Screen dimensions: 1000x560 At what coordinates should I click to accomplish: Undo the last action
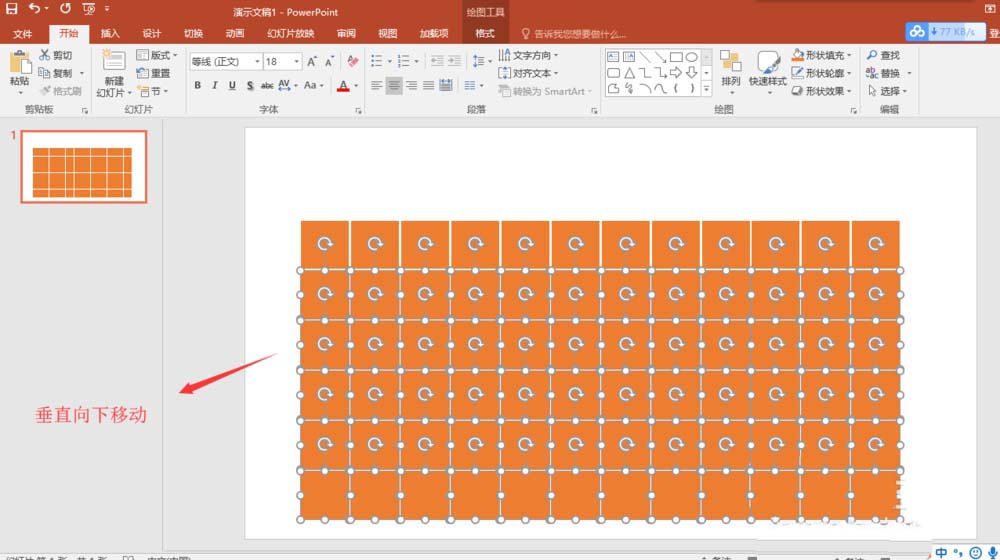click(34, 8)
